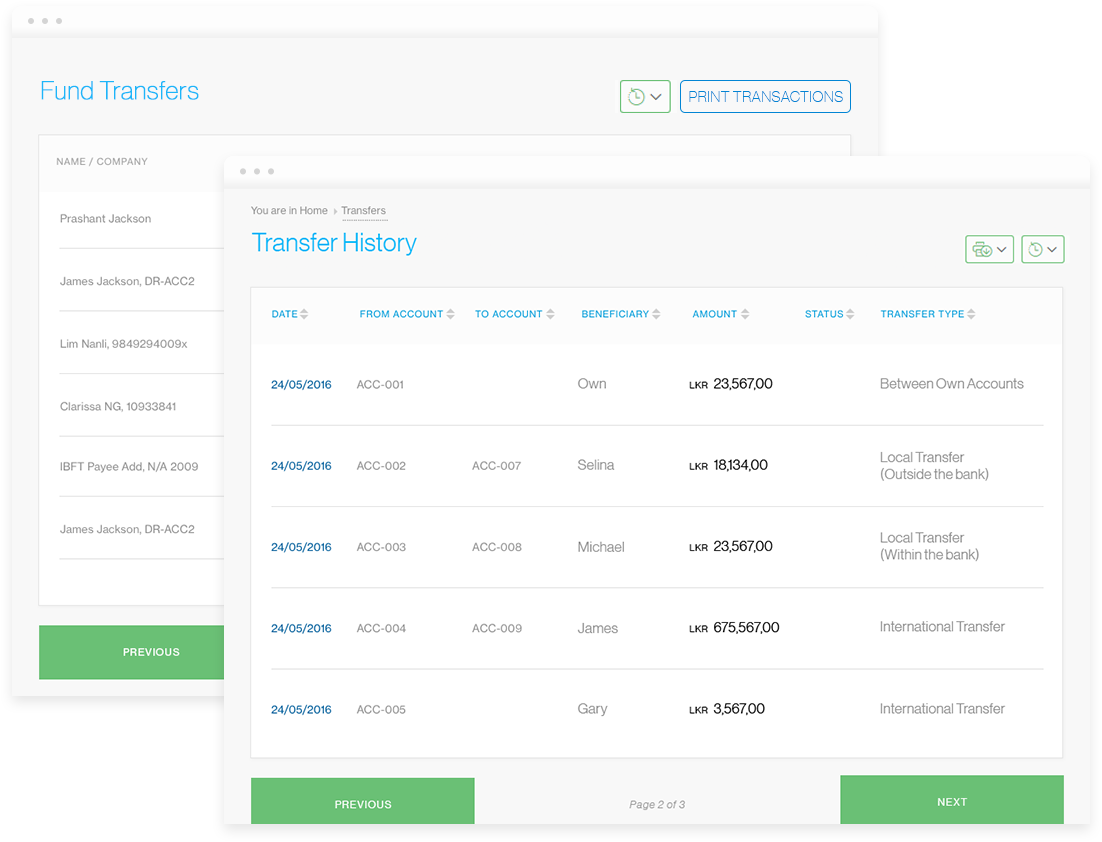The width and height of the screenshot is (1102, 842).
Task: Open date link for ACC-002 row
Action: 301,466
